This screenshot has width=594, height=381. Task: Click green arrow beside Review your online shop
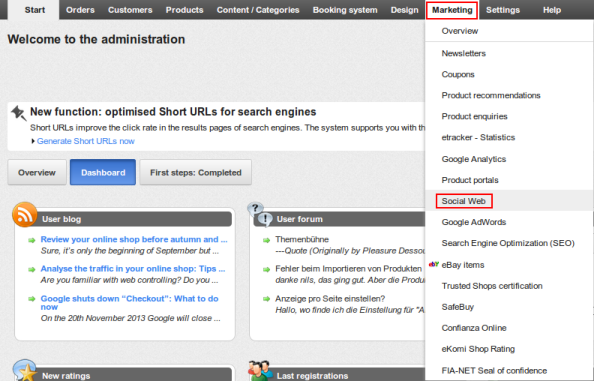coord(32,240)
